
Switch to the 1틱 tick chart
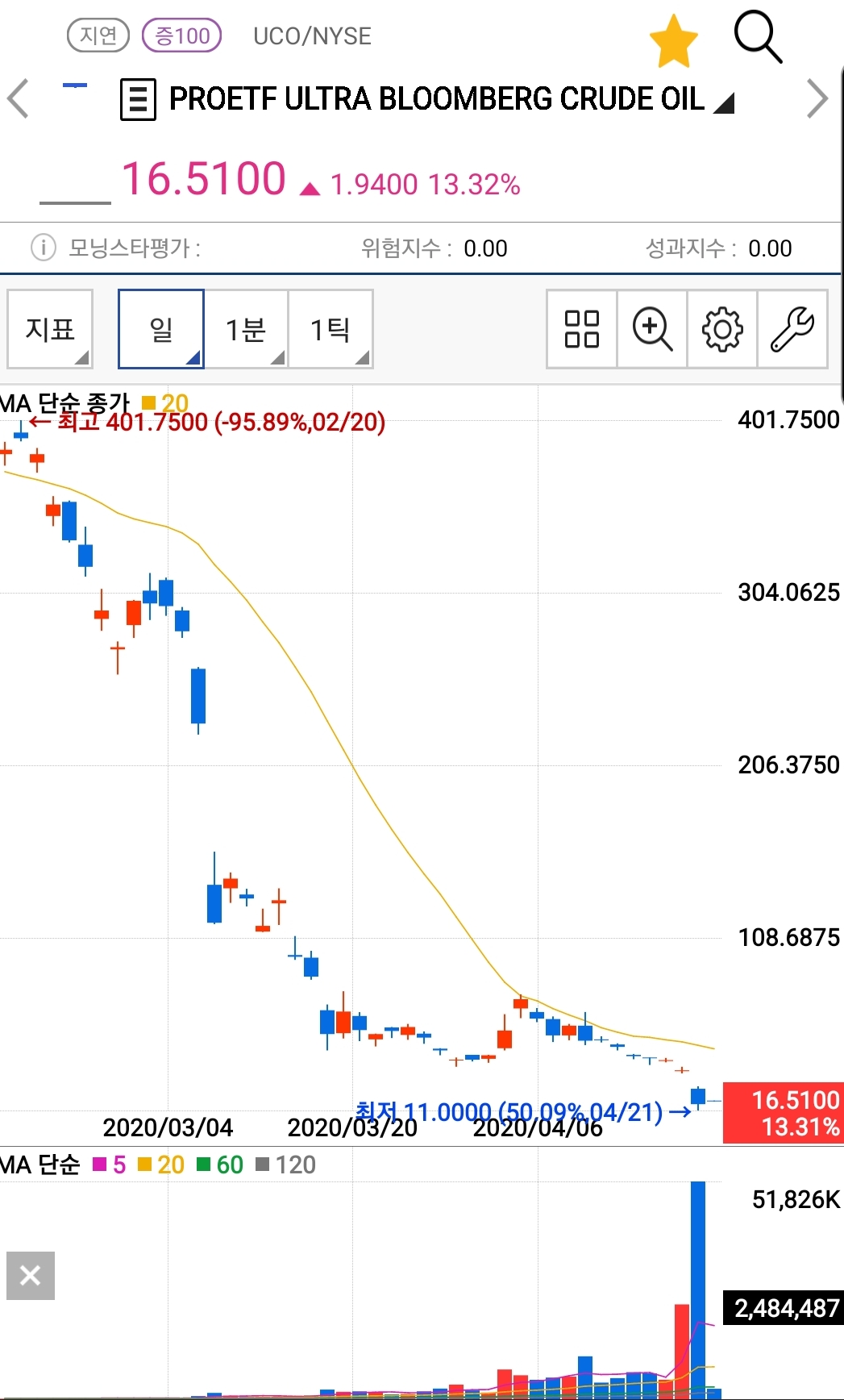pos(331,329)
